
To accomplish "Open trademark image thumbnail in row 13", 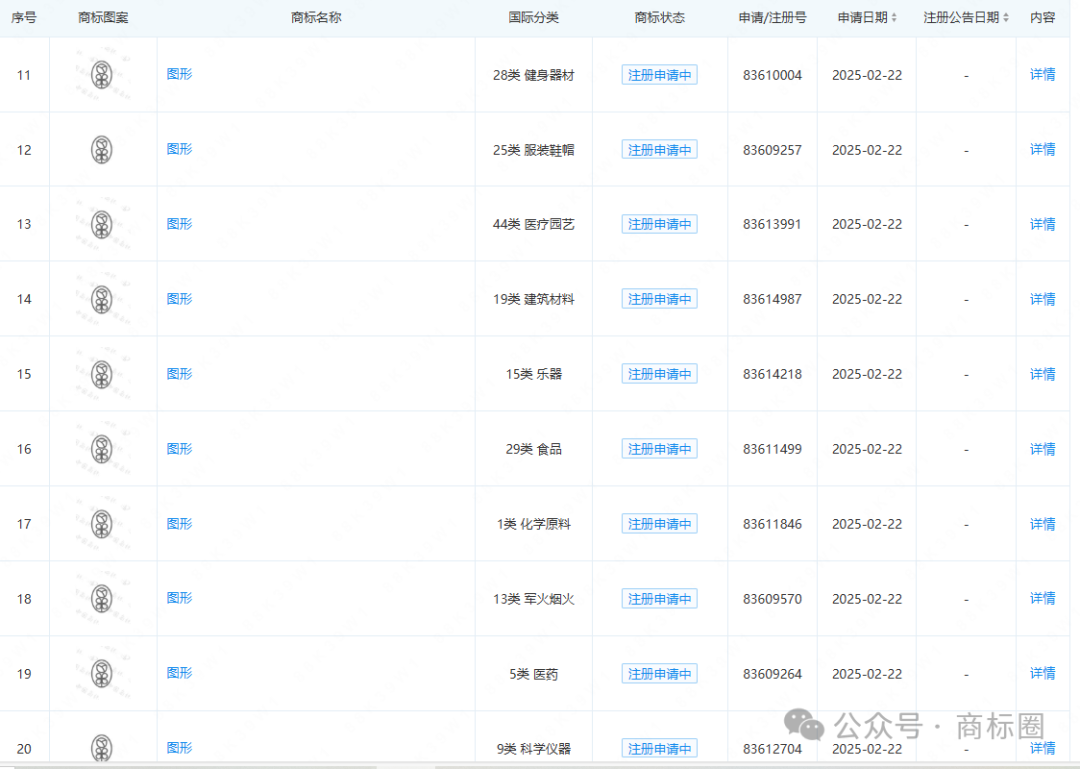I will point(102,224).
